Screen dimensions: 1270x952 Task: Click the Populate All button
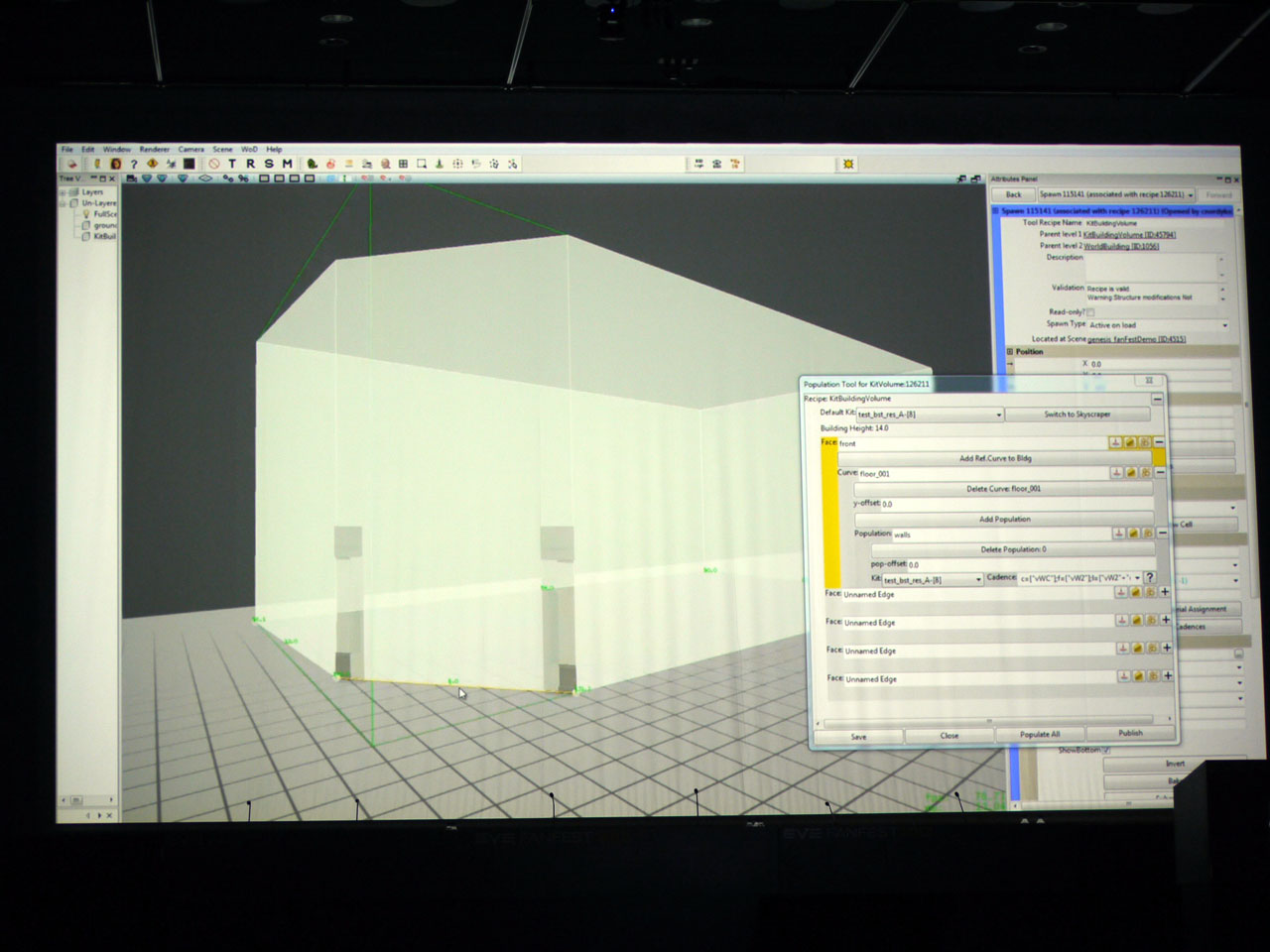pyautogui.click(x=1039, y=735)
